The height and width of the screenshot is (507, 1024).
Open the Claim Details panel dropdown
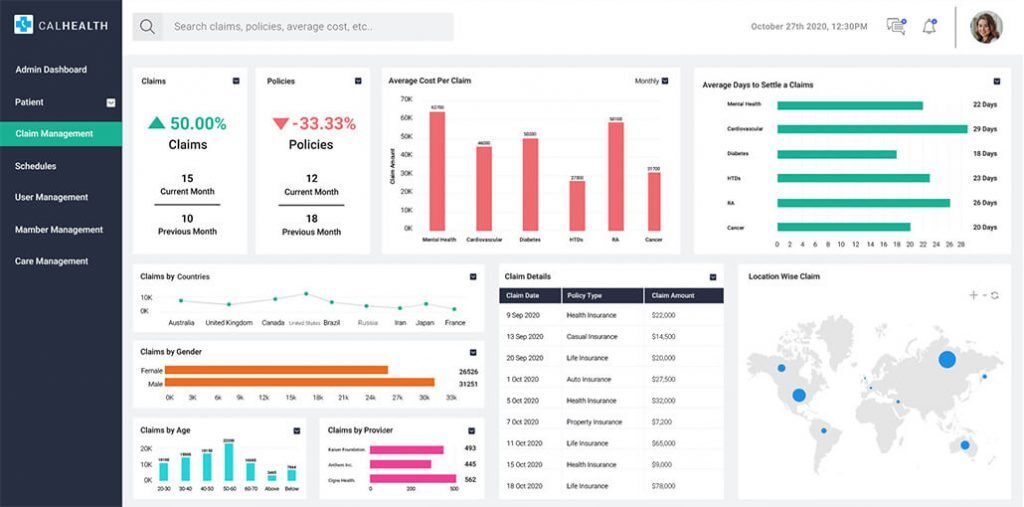(713, 277)
